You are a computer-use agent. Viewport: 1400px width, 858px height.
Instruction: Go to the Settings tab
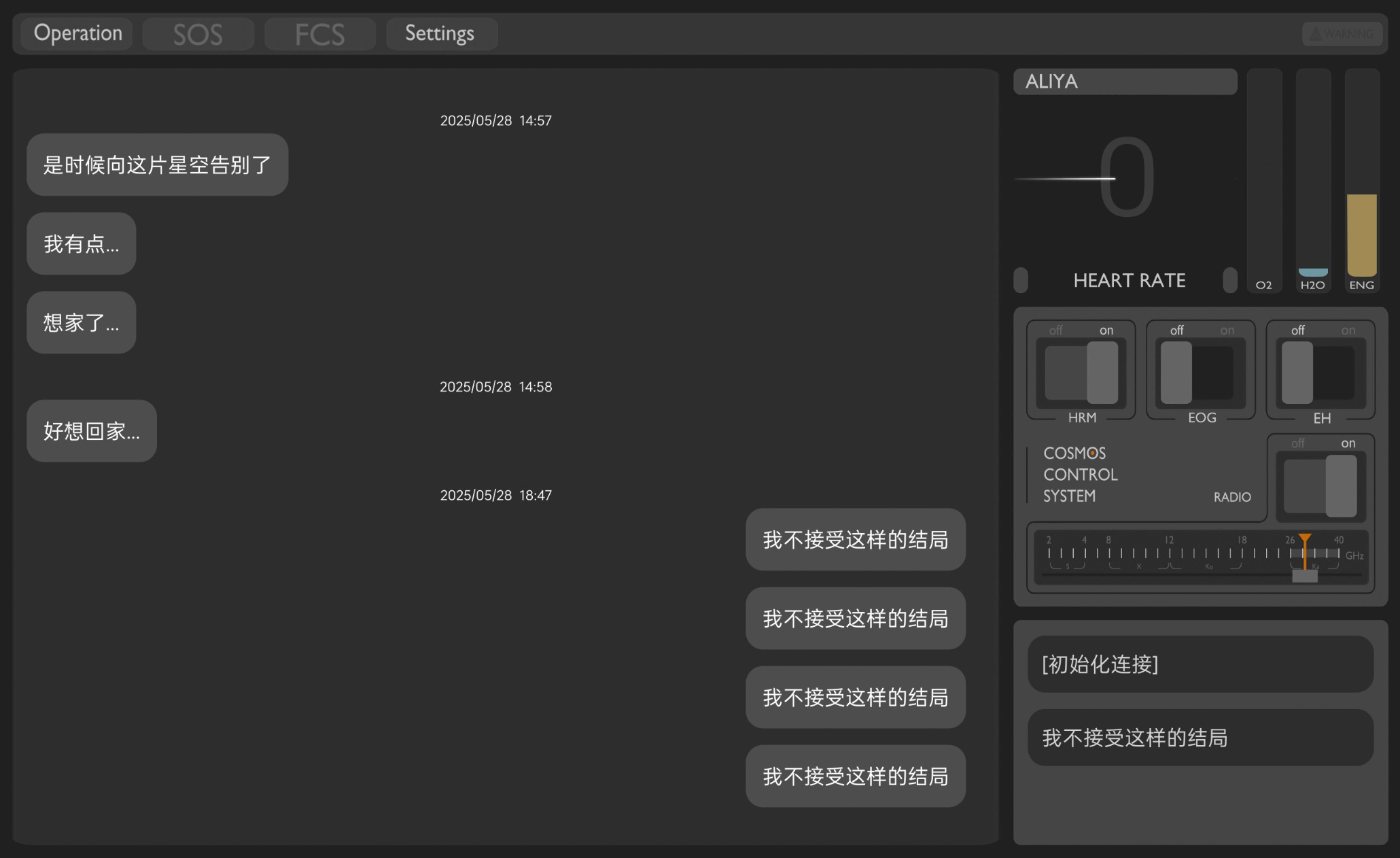point(440,33)
